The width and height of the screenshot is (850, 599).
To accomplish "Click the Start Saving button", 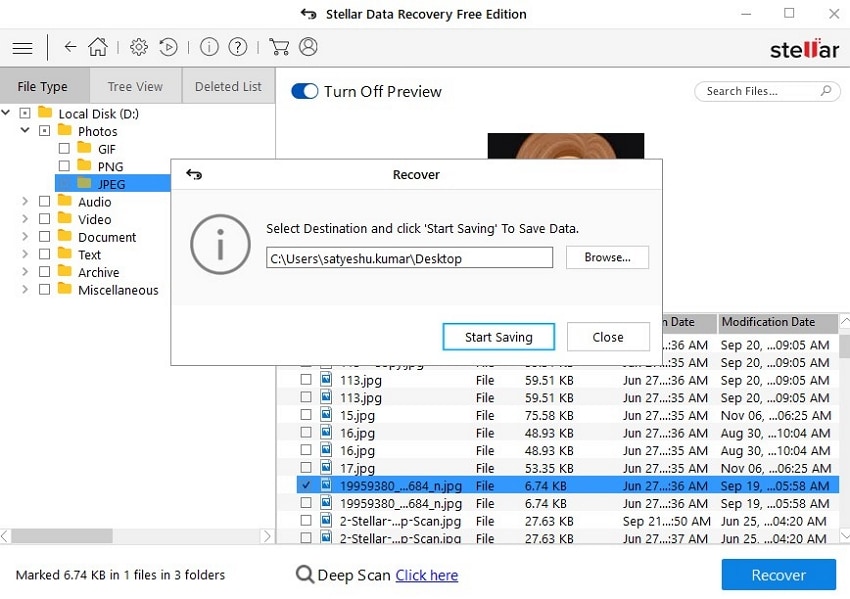I will click(x=498, y=337).
